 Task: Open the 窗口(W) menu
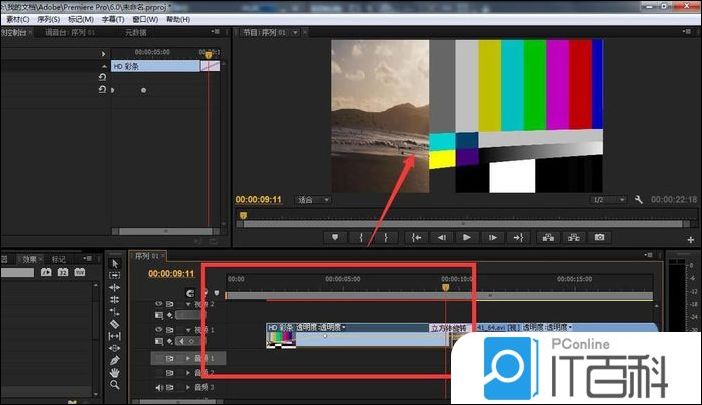click(146, 19)
